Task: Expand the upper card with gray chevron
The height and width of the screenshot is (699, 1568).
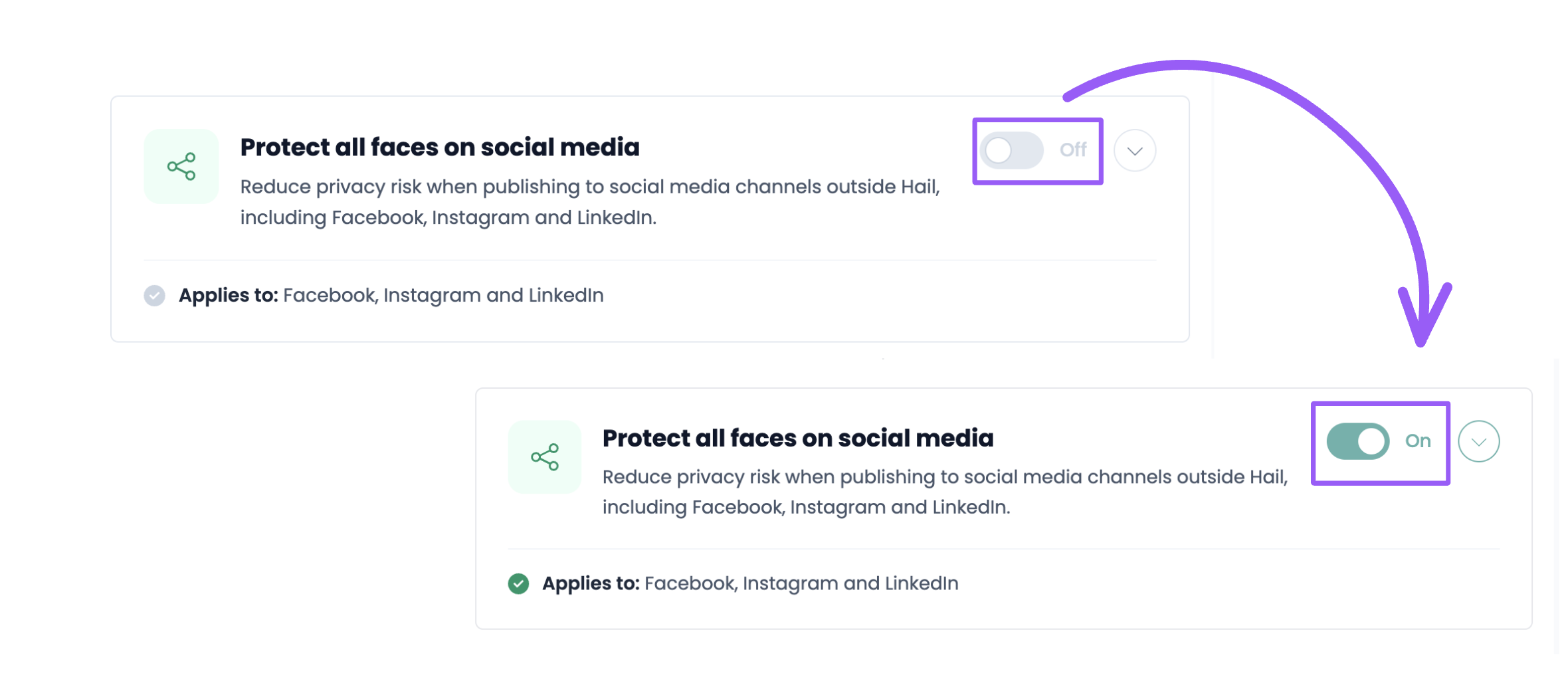Action: pyautogui.click(x=1135, y=151)
